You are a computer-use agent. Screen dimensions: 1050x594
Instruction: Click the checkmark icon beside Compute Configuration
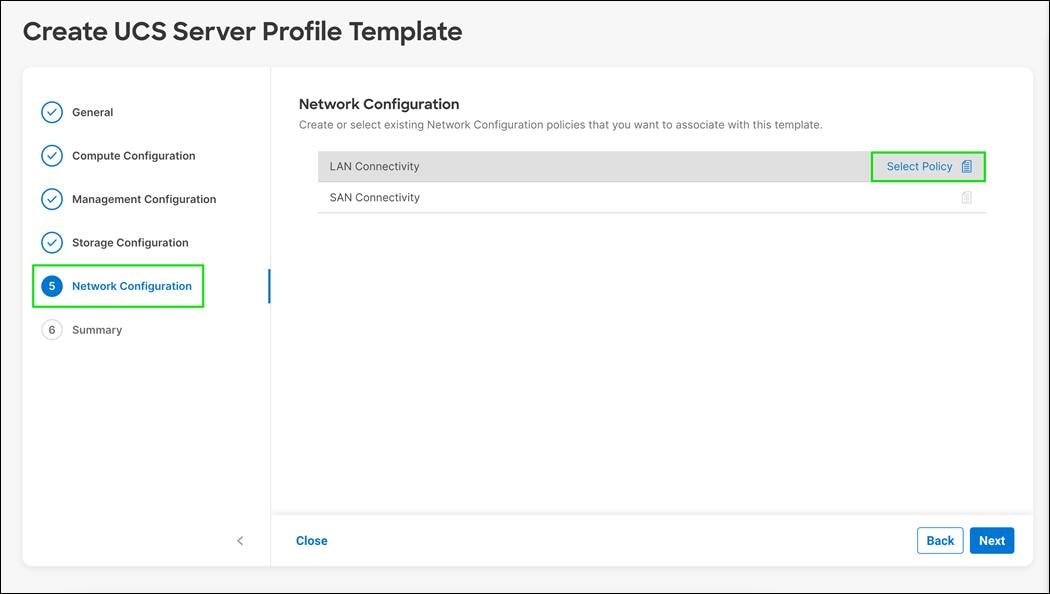52,155
